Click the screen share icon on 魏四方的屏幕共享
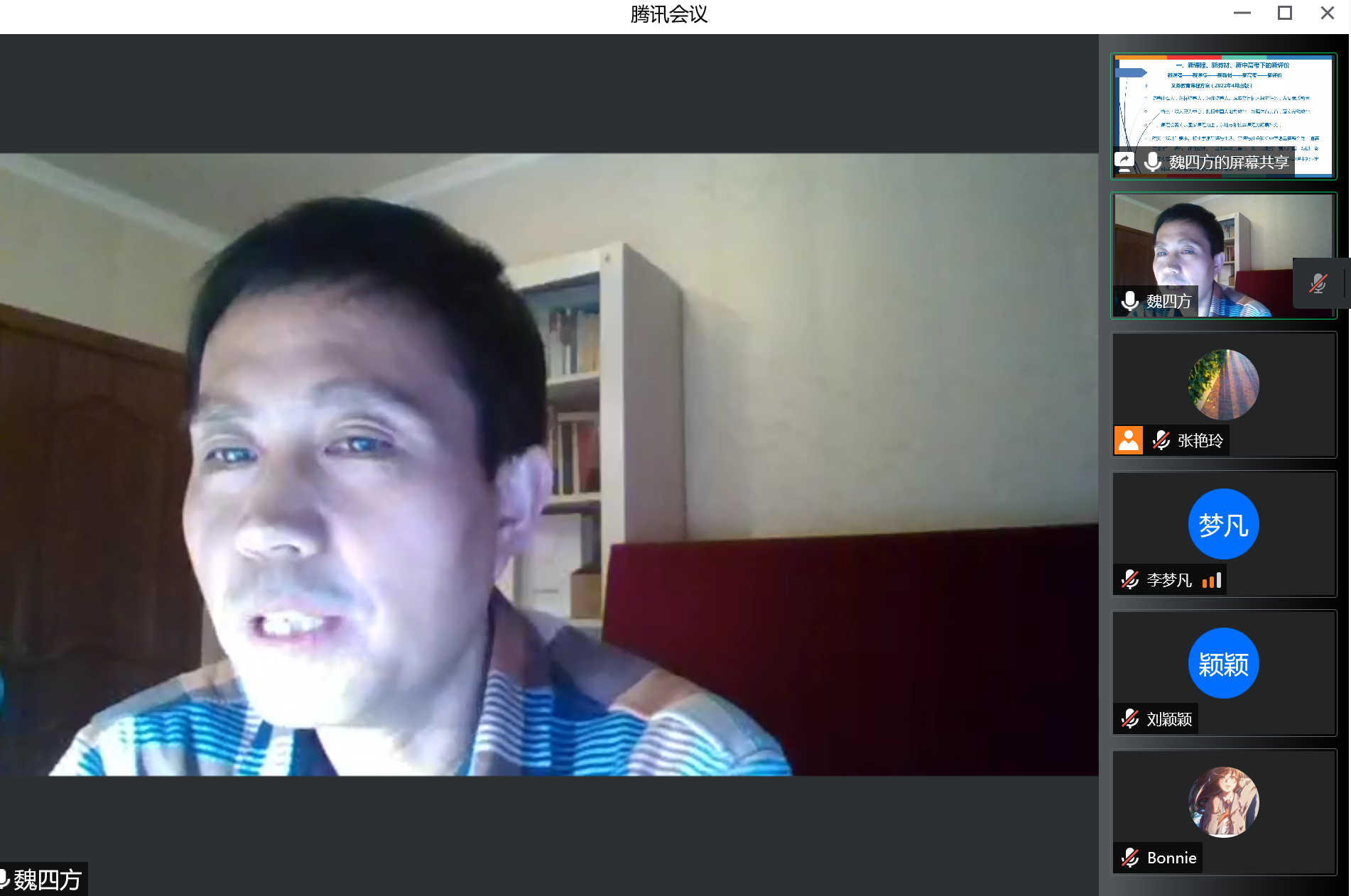1351x896 pixels. coord(1124,162)
